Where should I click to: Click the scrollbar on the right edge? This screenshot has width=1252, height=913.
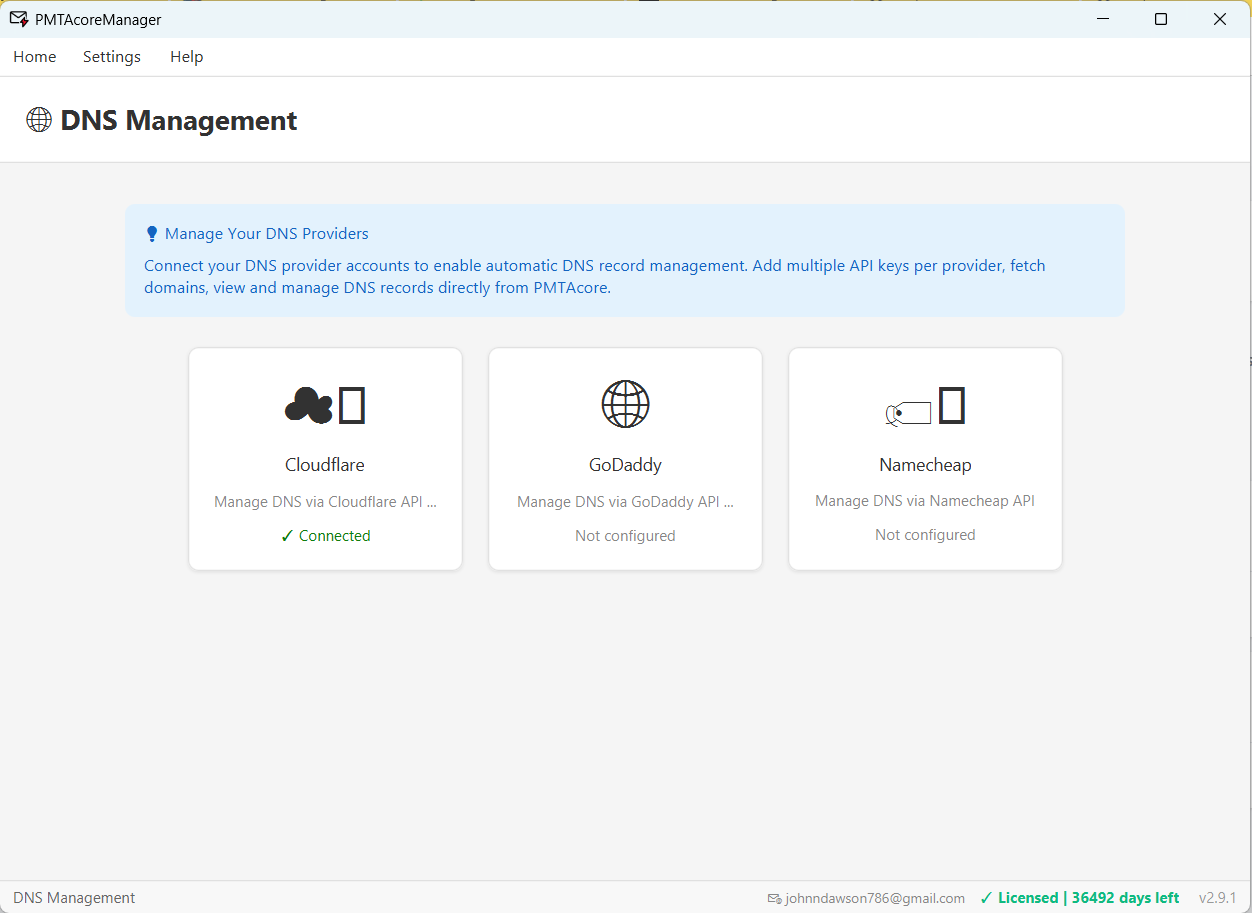tap(1246, 360)
